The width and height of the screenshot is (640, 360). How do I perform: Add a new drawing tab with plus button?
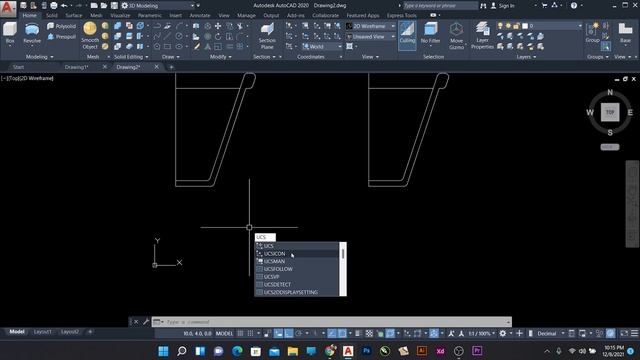pyautogui.click(x=171, y=67)
